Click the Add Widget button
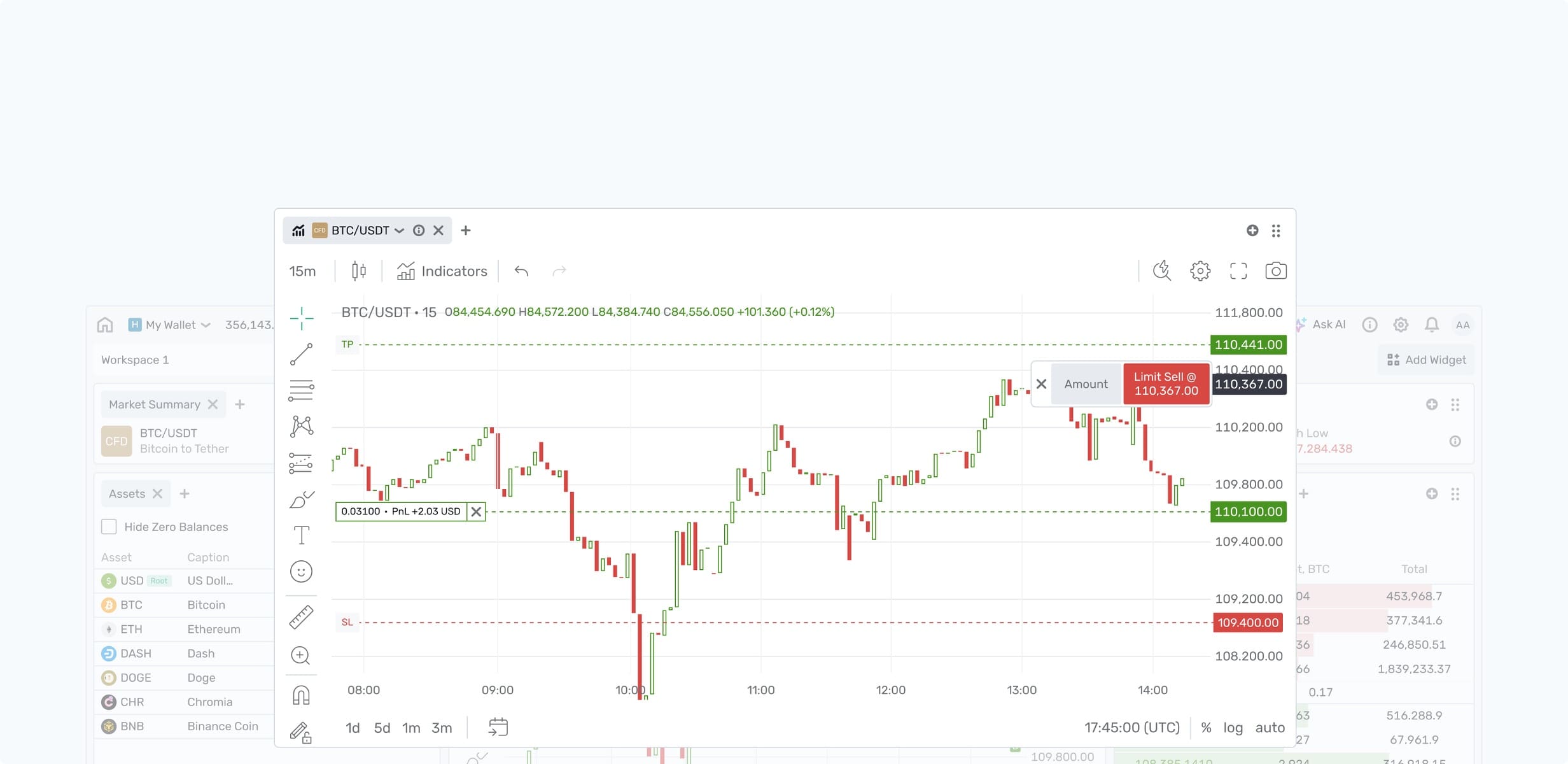The image size is (1568, 764). pos(1427,360)
